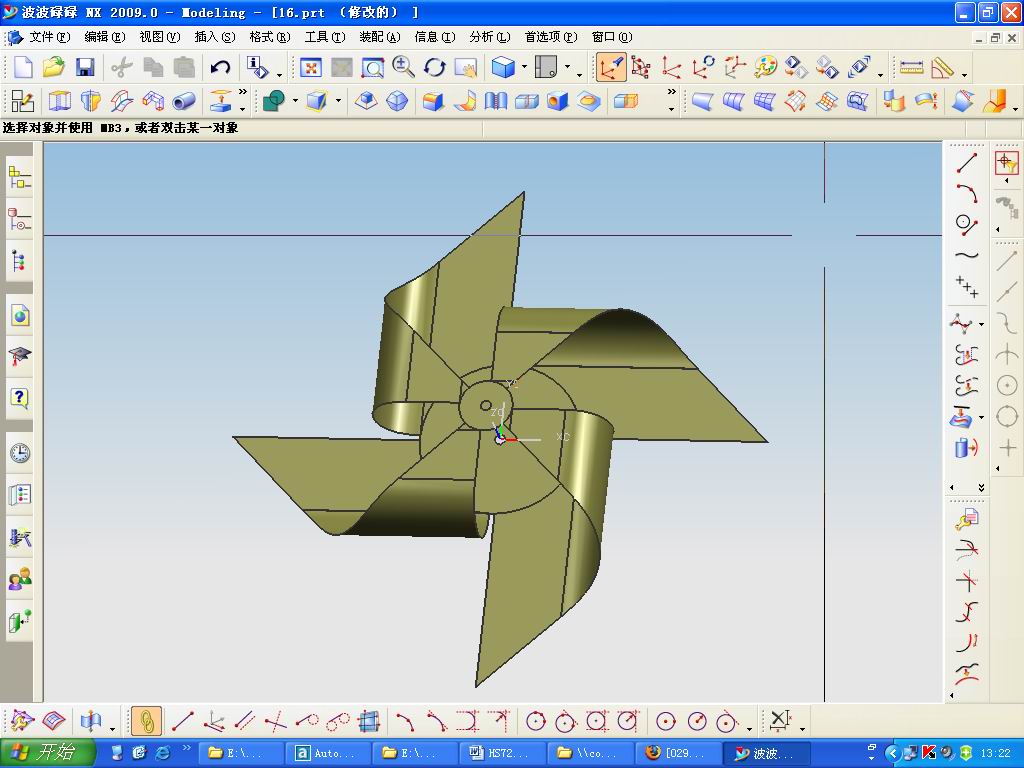Open the Part Navigator sidebar tab

pyautogui.click(x=20, y=219)
